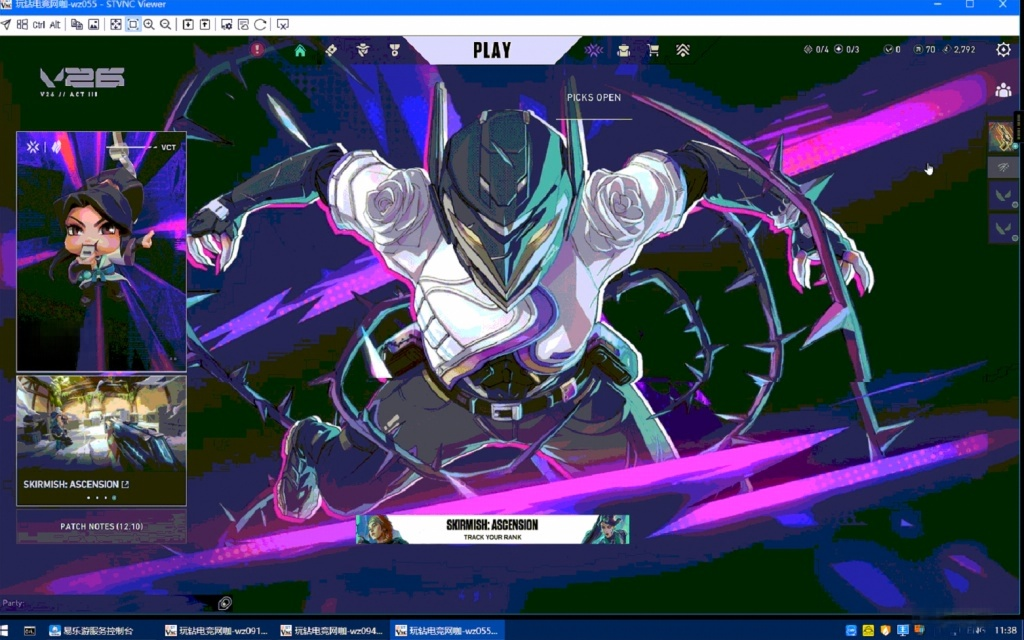
Task: Open the PATCH NOTES (12.10) button
Action: [x=101, y=526]
